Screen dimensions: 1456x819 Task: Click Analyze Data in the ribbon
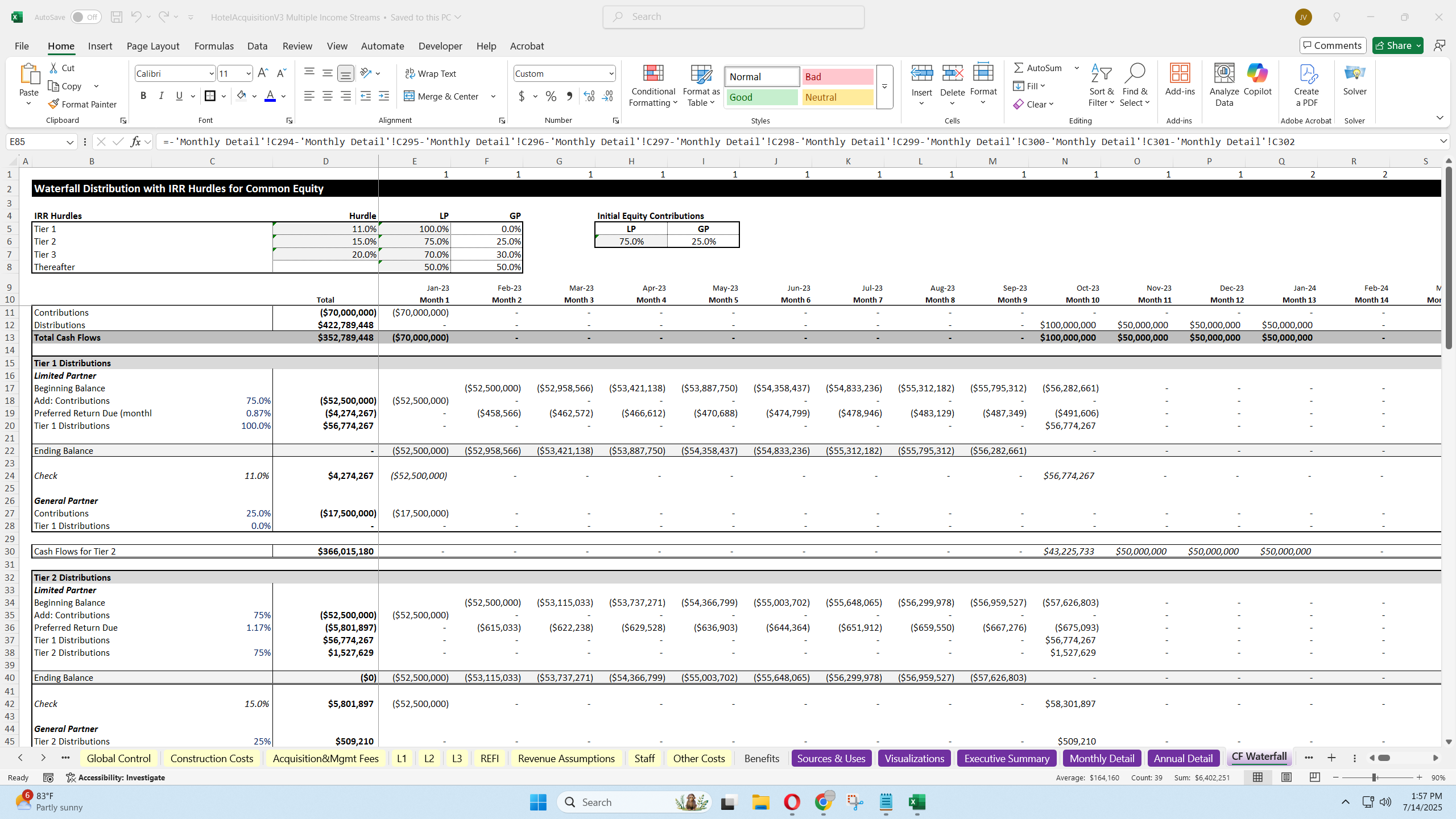click(x=1223, y=85)
